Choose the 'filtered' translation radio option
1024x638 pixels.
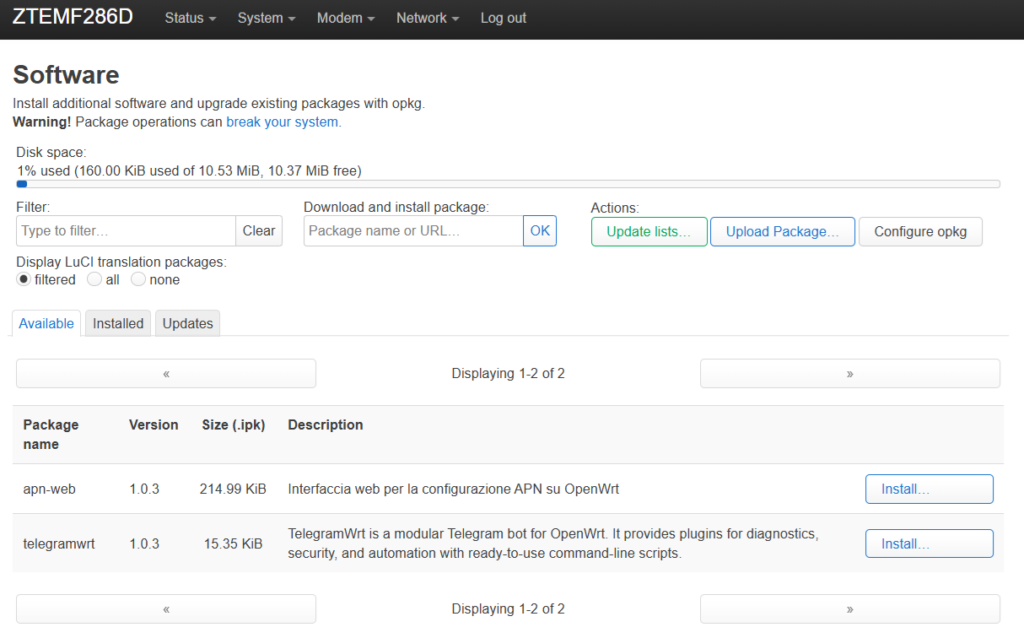(24, 280)
